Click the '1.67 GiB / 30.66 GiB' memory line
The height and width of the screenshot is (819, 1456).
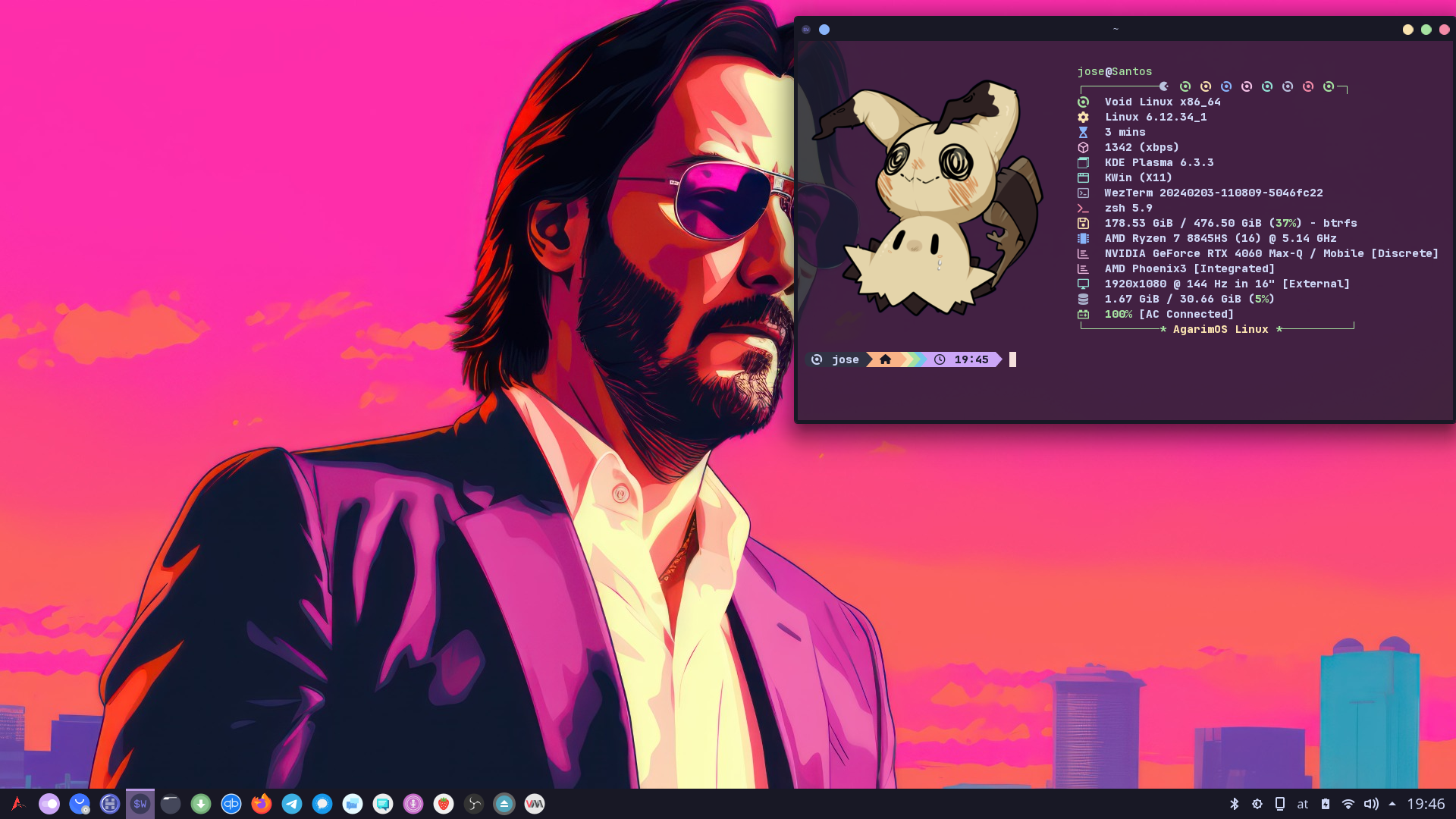1189,299
